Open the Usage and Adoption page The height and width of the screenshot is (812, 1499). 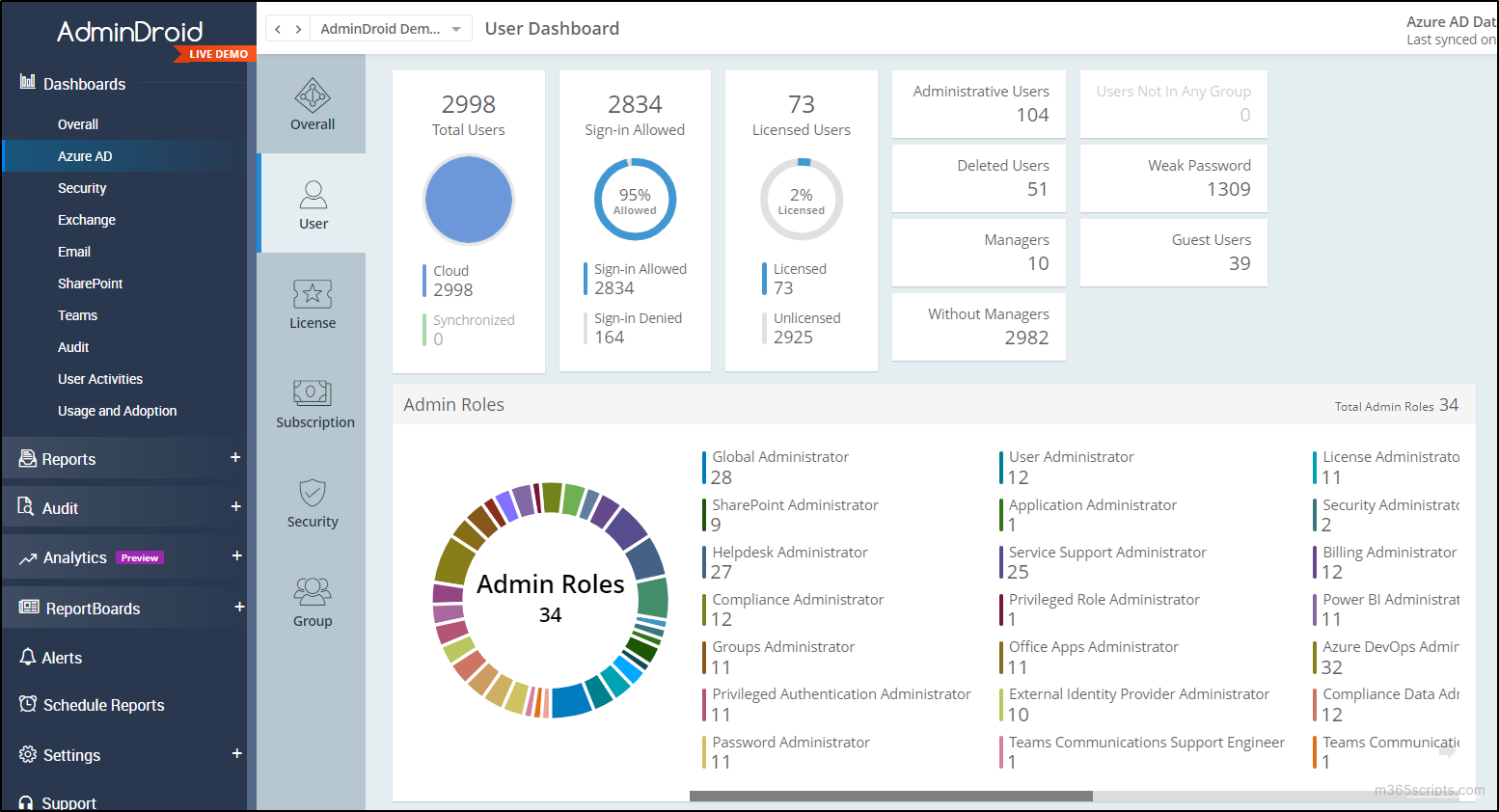(117, 410)
